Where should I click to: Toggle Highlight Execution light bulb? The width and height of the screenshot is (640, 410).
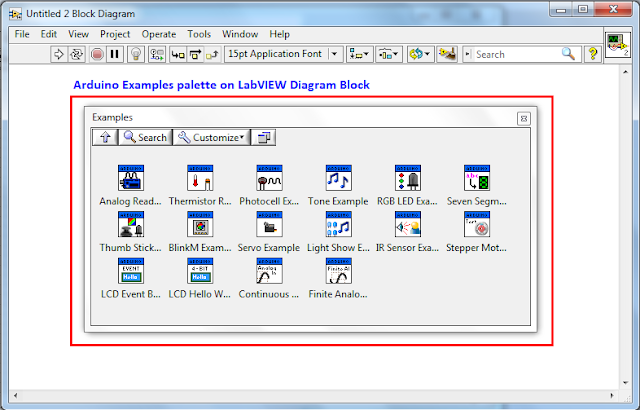coord(136,54)
